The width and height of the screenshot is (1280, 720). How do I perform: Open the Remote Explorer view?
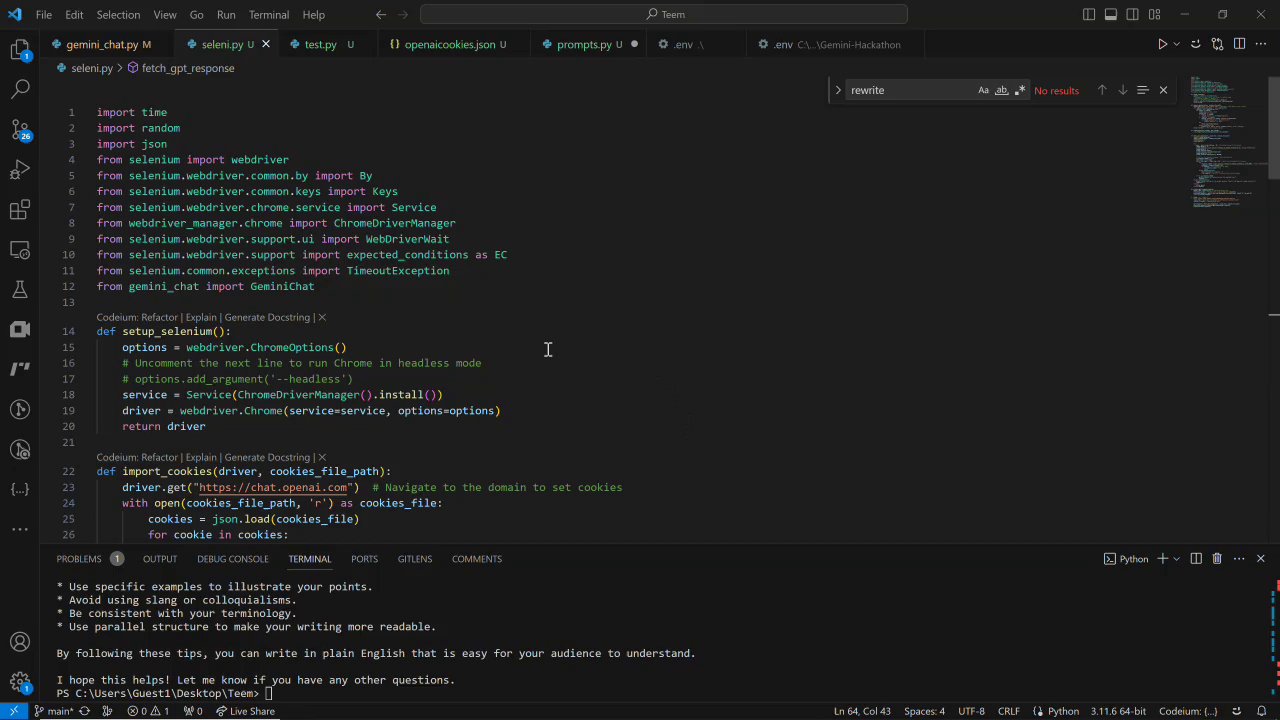pos(20,250)
